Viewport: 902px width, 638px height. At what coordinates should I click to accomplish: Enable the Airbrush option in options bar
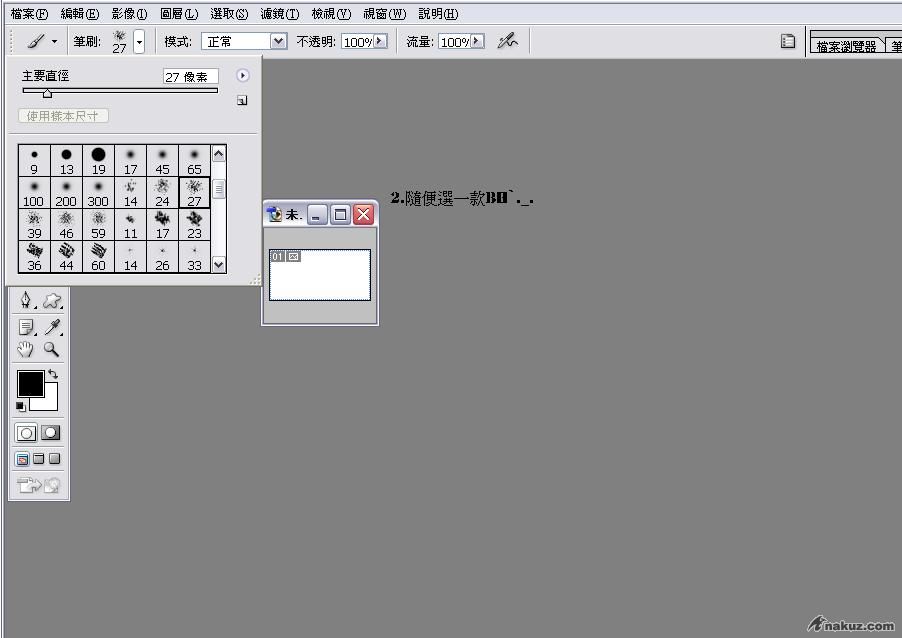coord(507,41)
